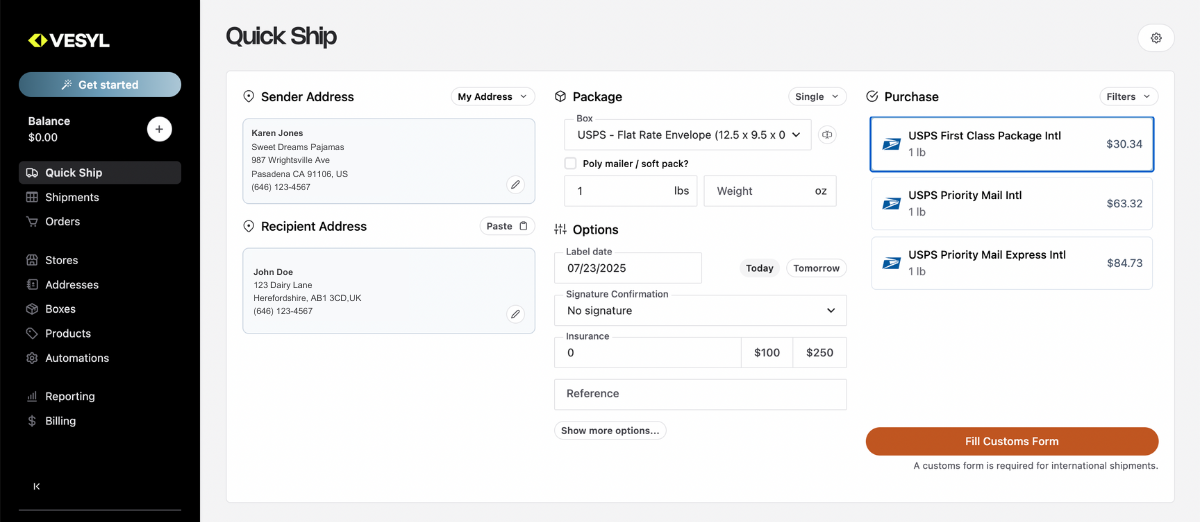Click the Quick Ship truck icon in the sidebar
1200x522 pixels.
click(32, 173)
